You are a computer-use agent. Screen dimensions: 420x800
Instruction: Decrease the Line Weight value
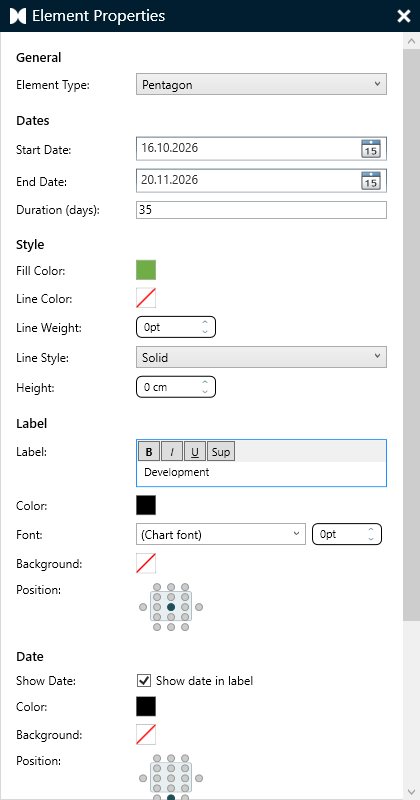pos(205,332)
